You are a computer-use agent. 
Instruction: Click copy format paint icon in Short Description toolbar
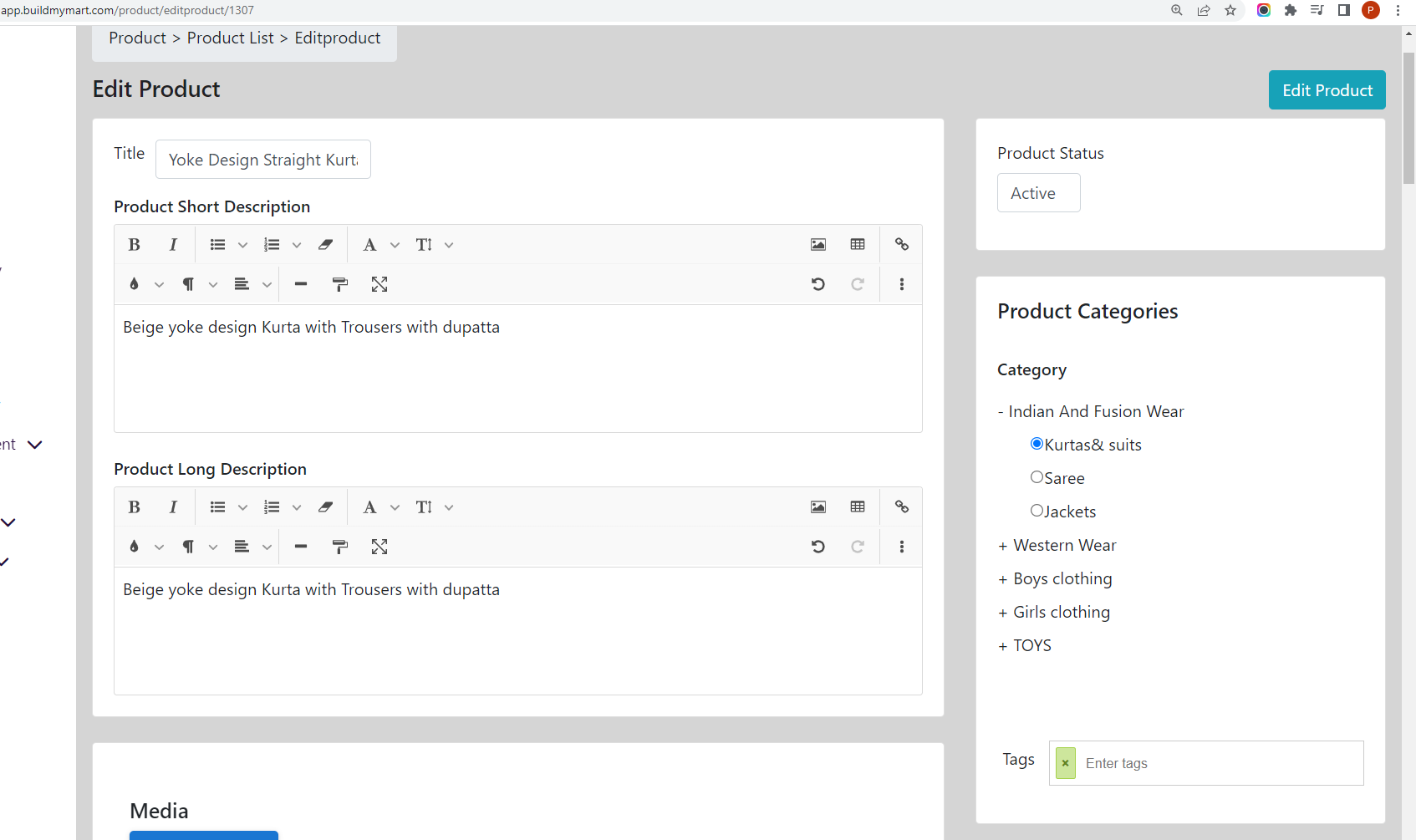(340, 284)
